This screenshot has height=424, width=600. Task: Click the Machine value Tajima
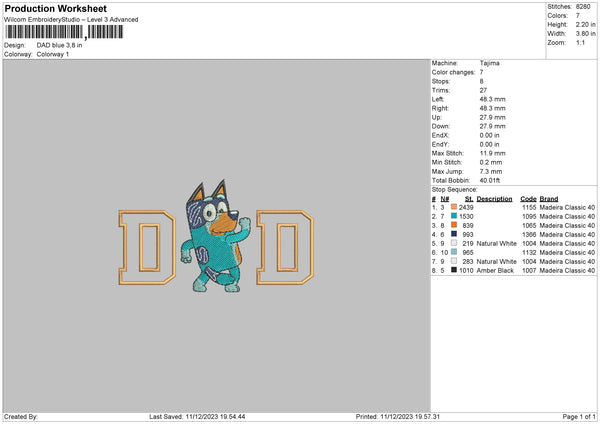coord(489,63)
